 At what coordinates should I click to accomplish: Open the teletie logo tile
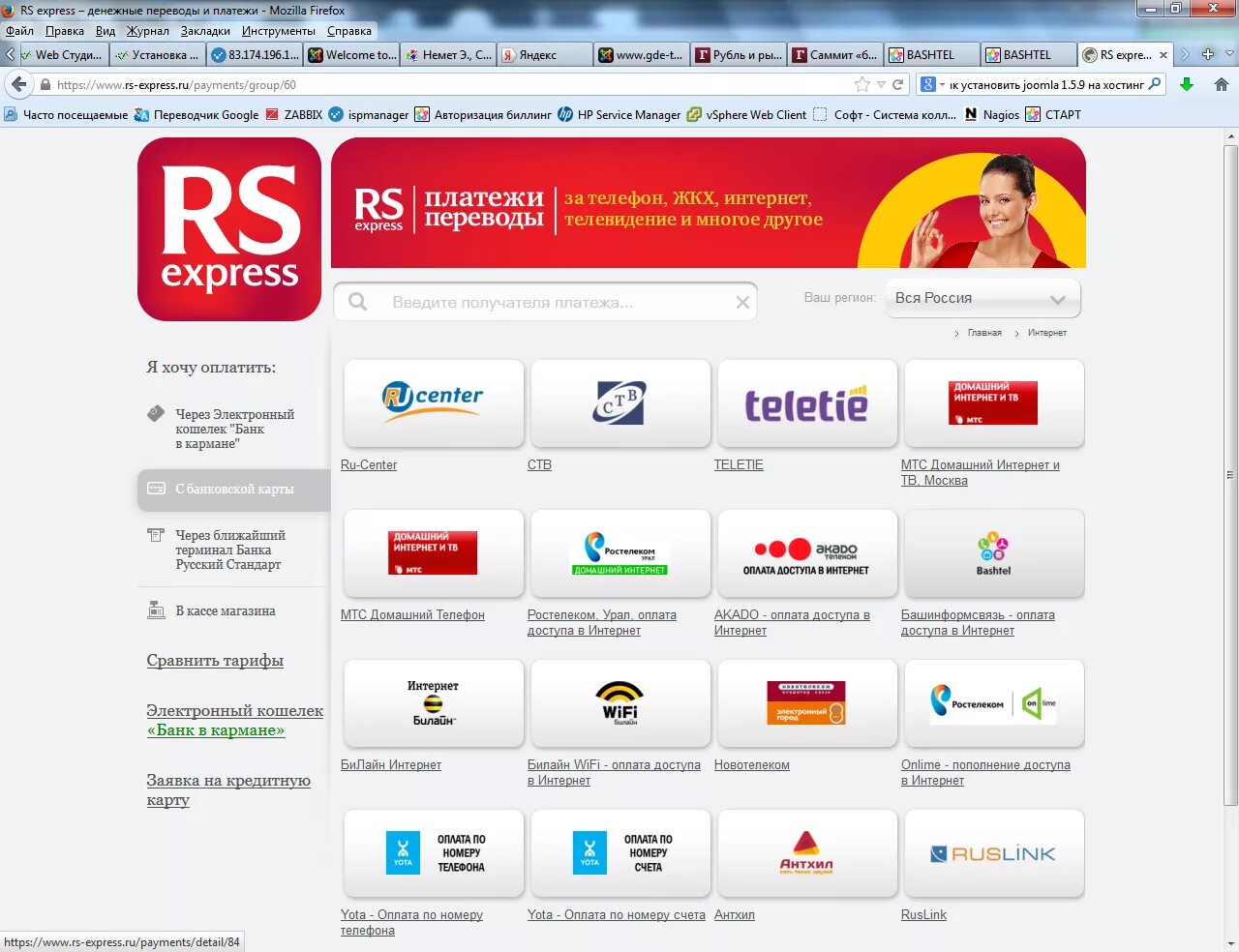(807, 403)
